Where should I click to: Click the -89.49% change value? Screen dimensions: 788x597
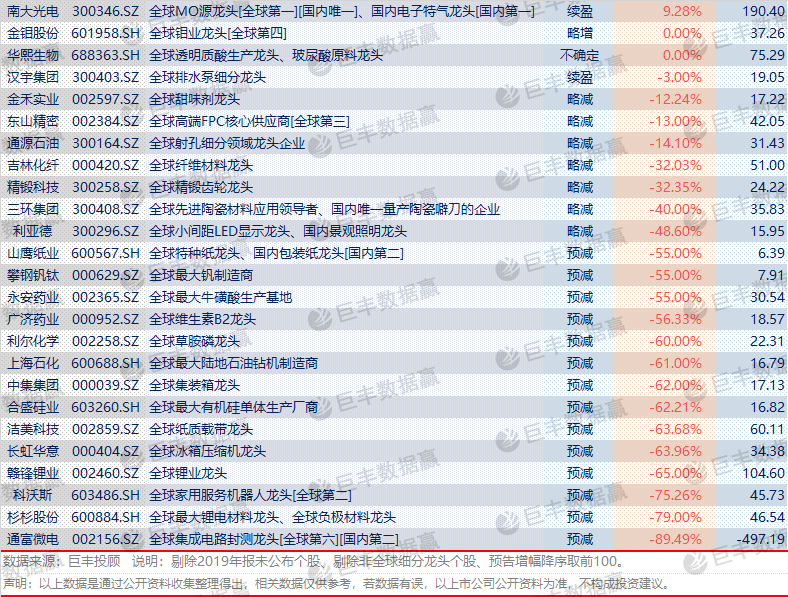click(x=675, y=539)
